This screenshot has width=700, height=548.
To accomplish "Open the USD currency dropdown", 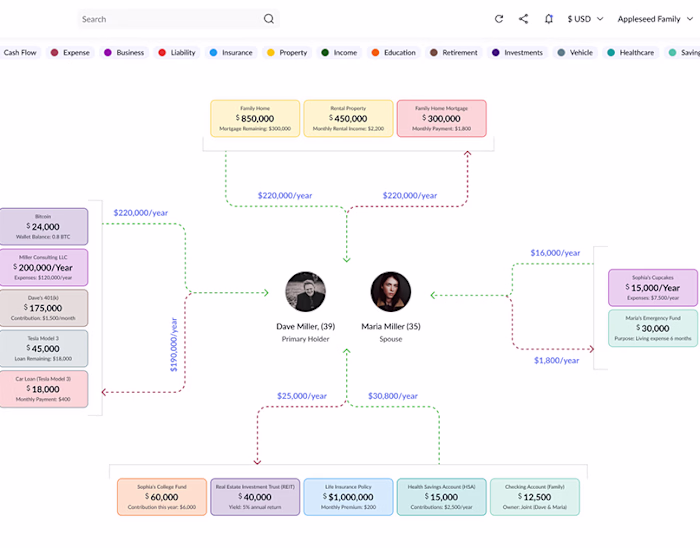I will (x=585, y=19).
